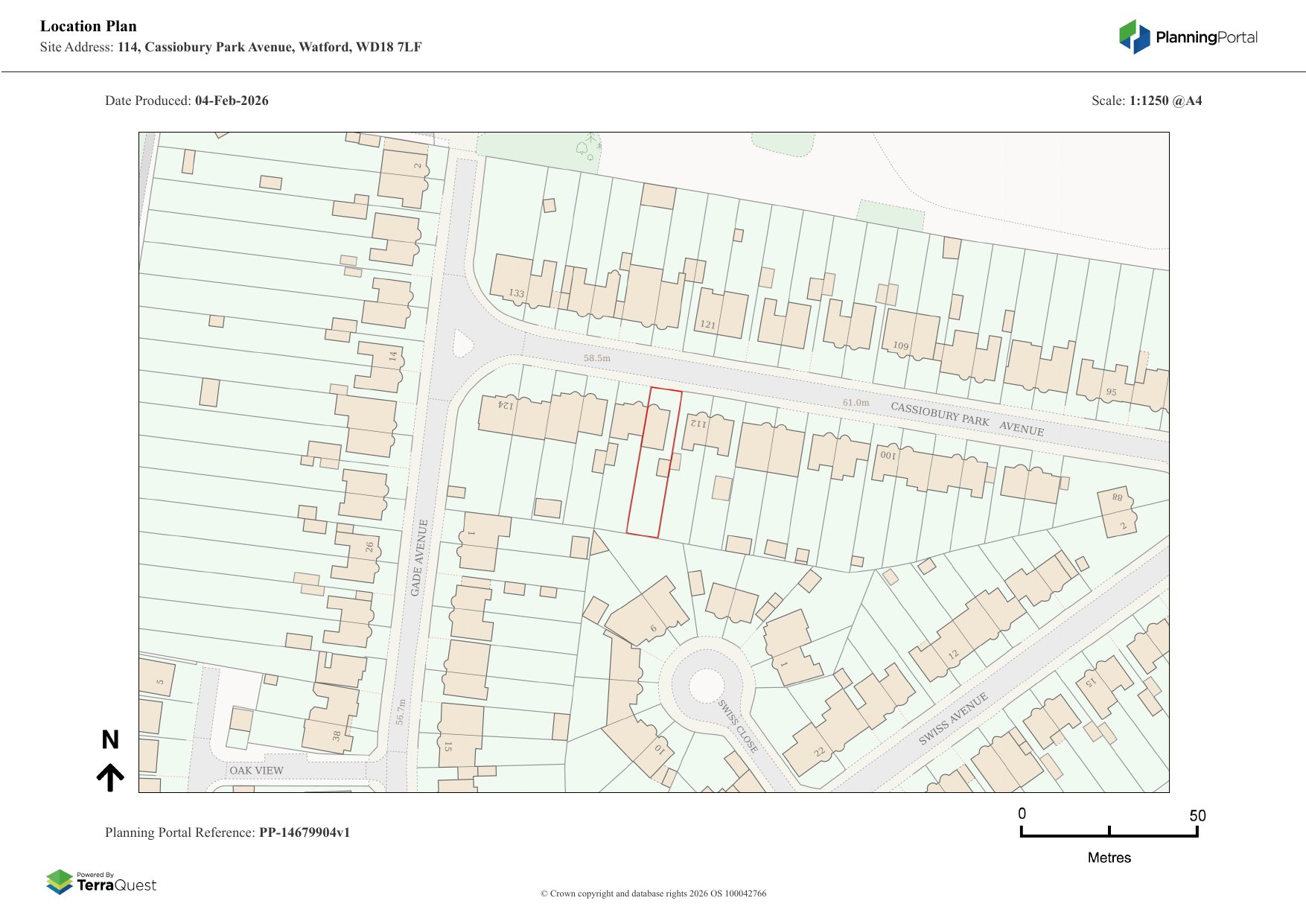Click the Cassiobury Park Avenue street label
The width and height of the screenshot is (1306, 924).
pyautogui.click(x=966, y=418)
